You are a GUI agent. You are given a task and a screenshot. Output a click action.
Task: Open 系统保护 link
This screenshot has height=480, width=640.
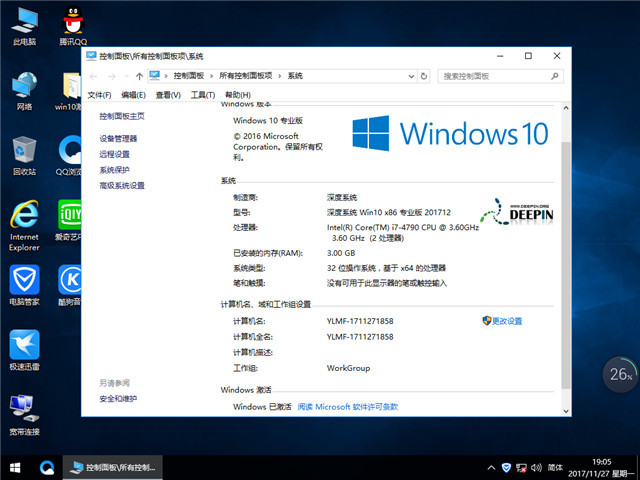coord(114,170)
